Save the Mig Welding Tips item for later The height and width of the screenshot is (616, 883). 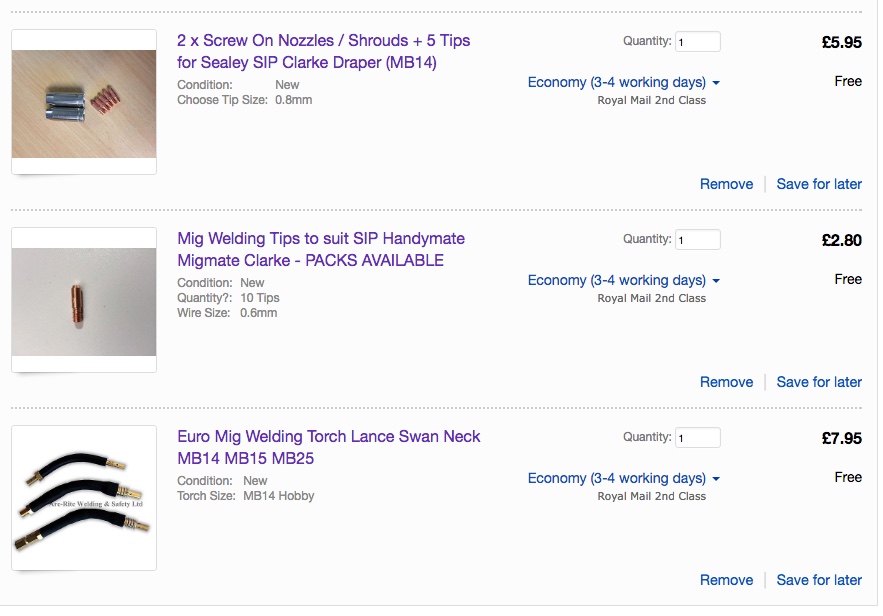(819, 382)
